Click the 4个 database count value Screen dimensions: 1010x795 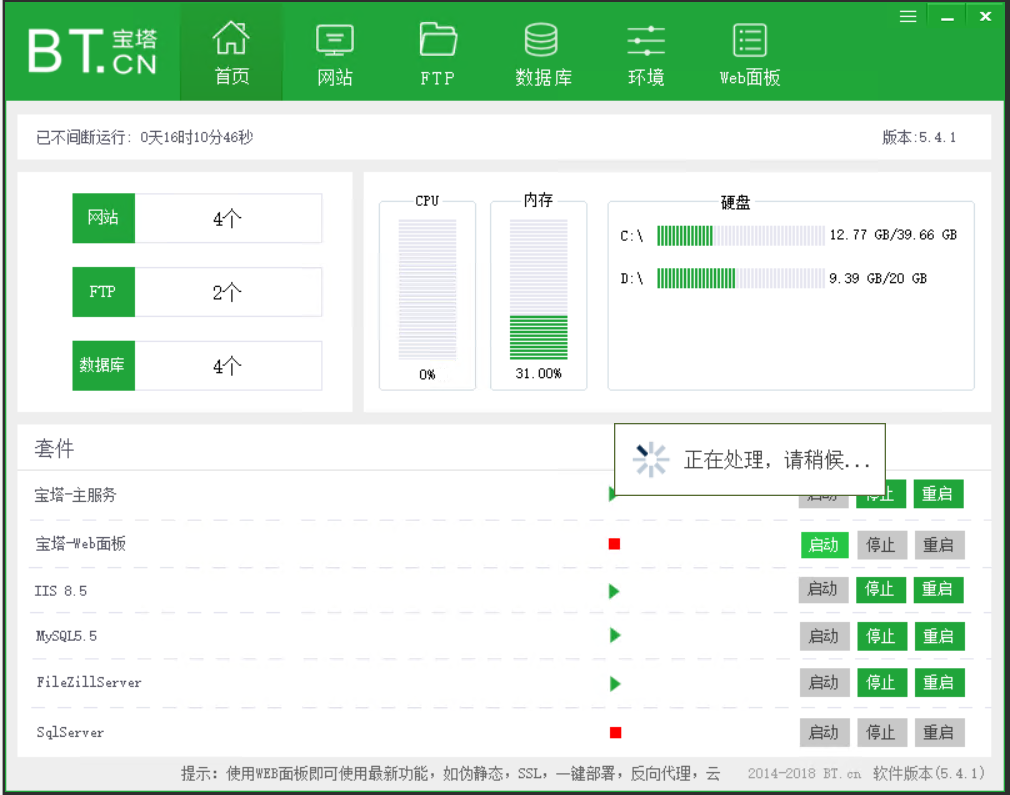pos(228,365)
